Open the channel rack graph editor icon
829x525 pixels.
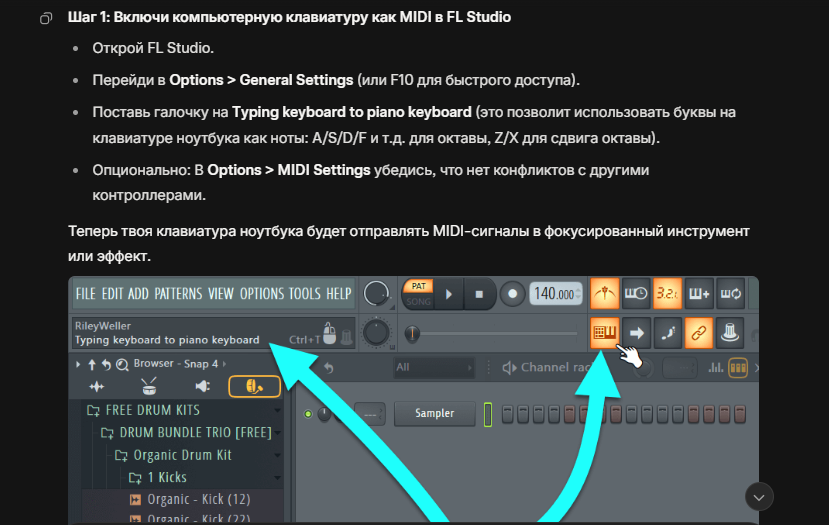pos(715,367)
